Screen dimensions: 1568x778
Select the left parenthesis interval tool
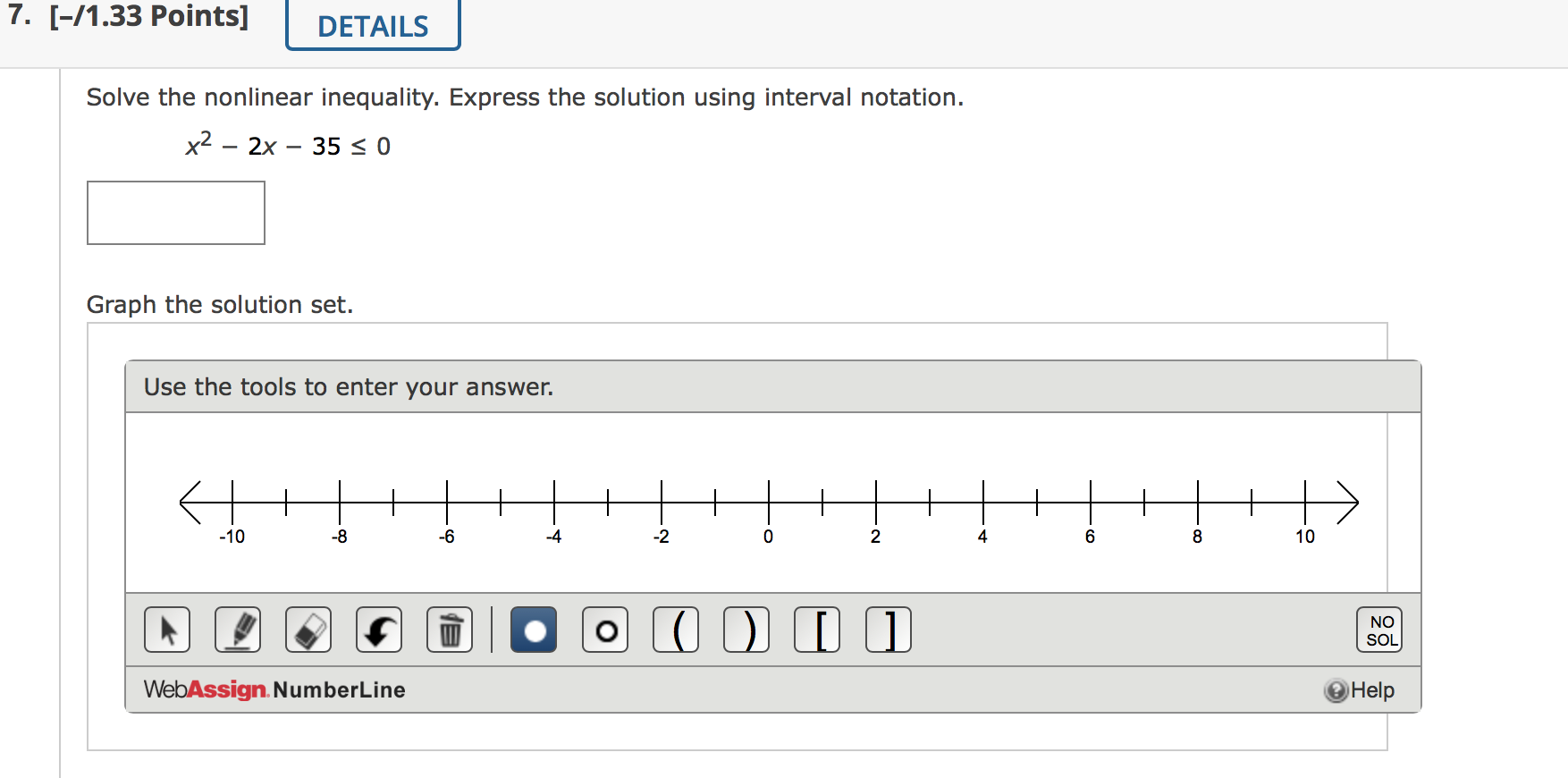point(676,630)
